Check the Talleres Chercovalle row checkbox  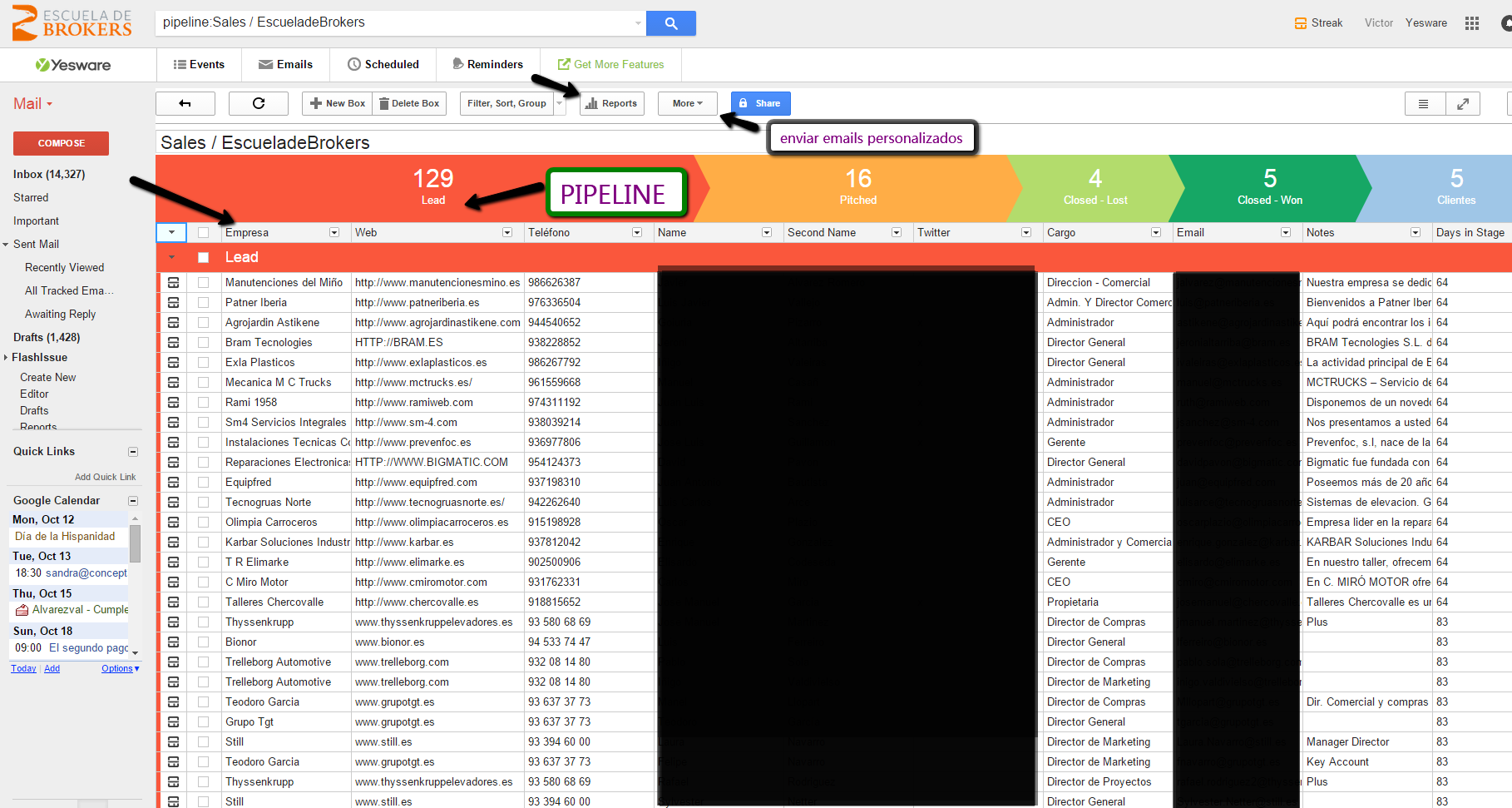203,602
